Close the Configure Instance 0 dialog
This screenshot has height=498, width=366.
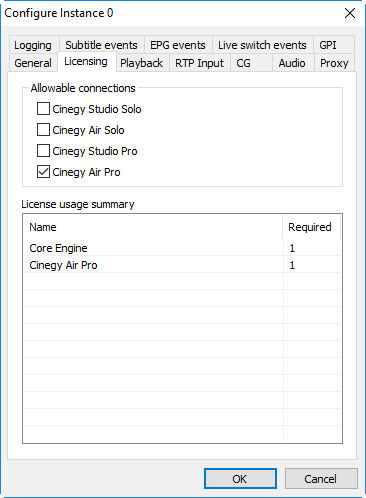[350, 13]
